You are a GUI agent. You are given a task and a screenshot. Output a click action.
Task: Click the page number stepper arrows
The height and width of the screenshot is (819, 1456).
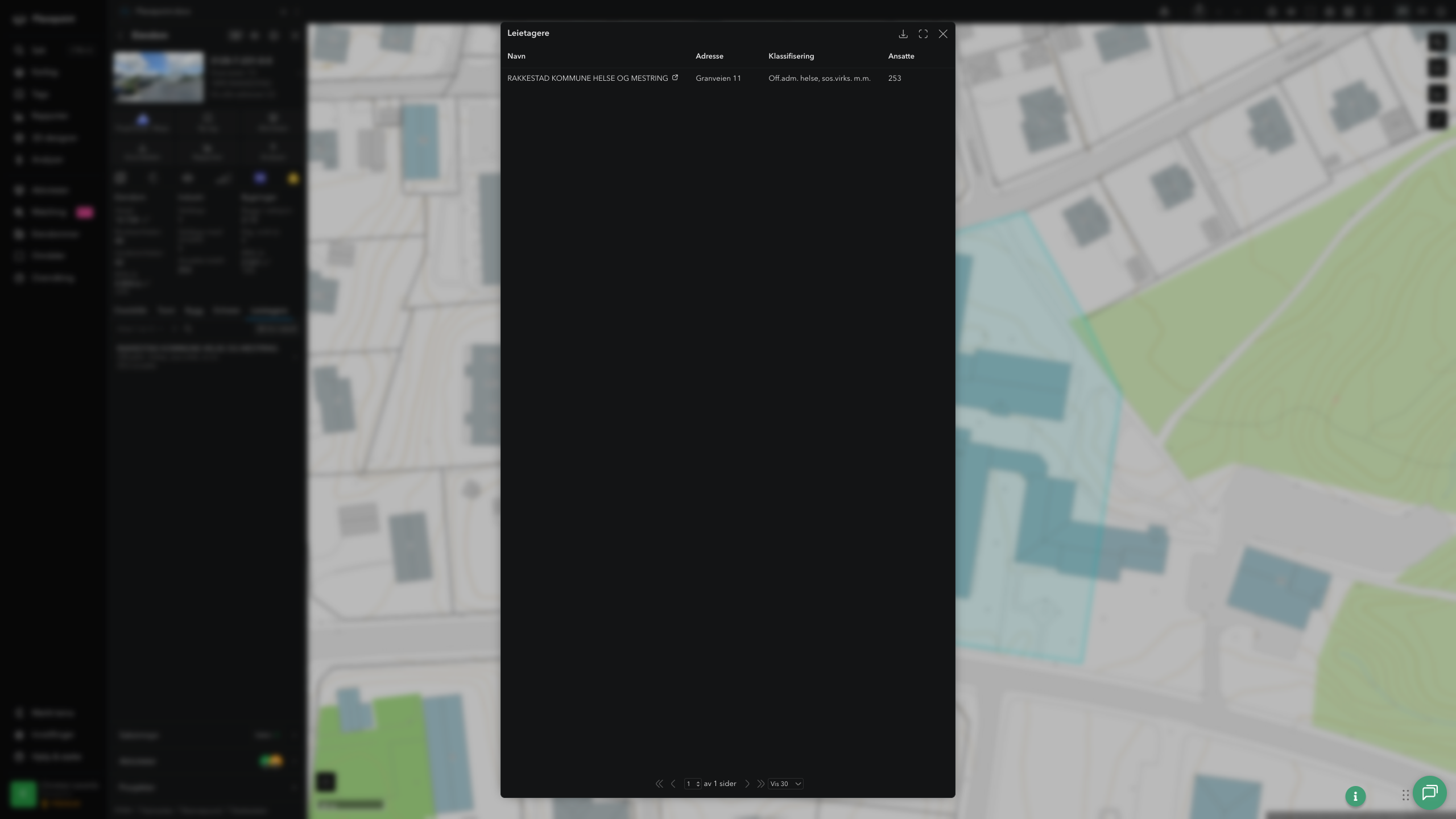[x=698, y=784]
